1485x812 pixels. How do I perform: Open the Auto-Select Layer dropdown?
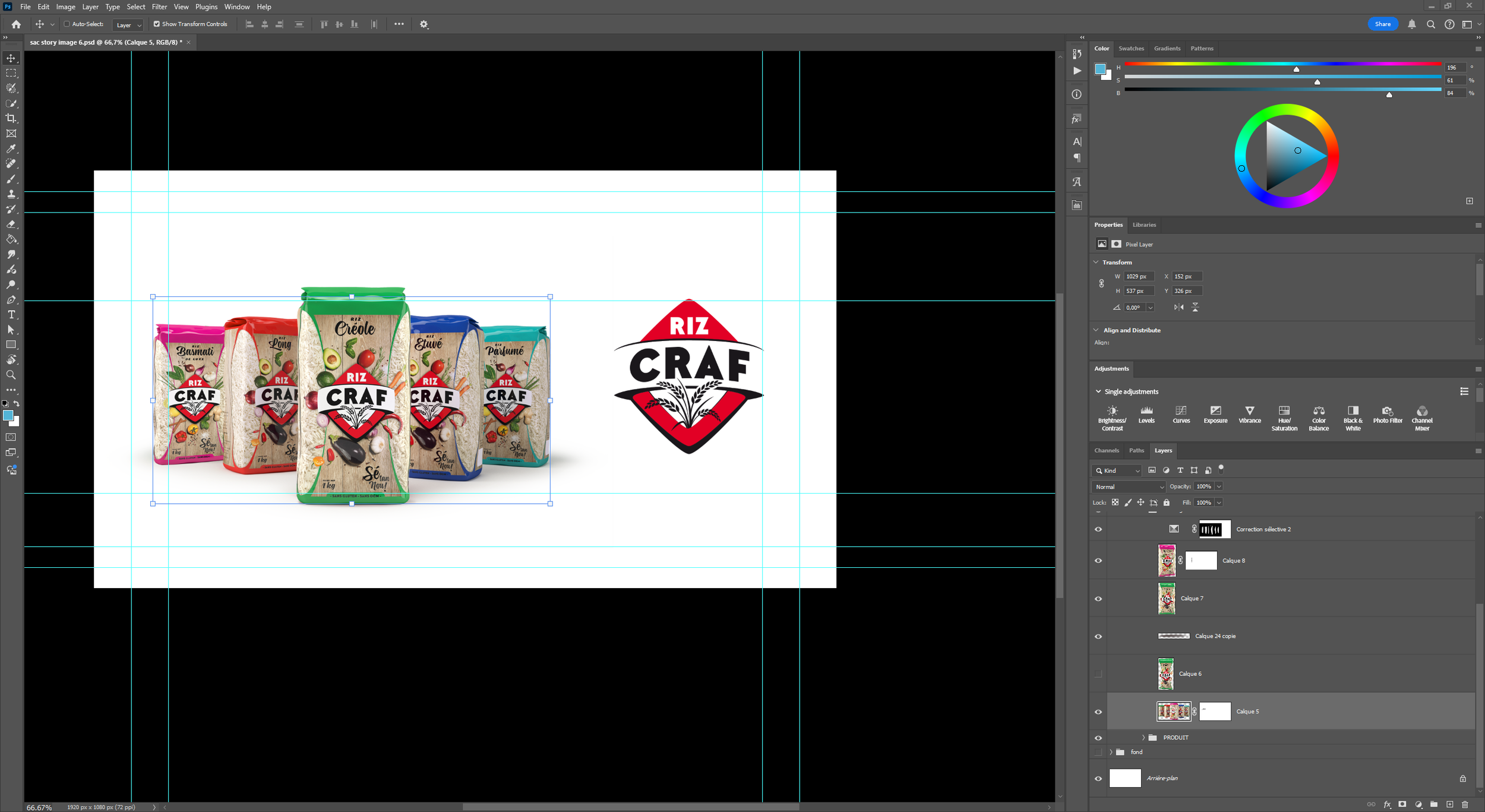tap(128, 25)
